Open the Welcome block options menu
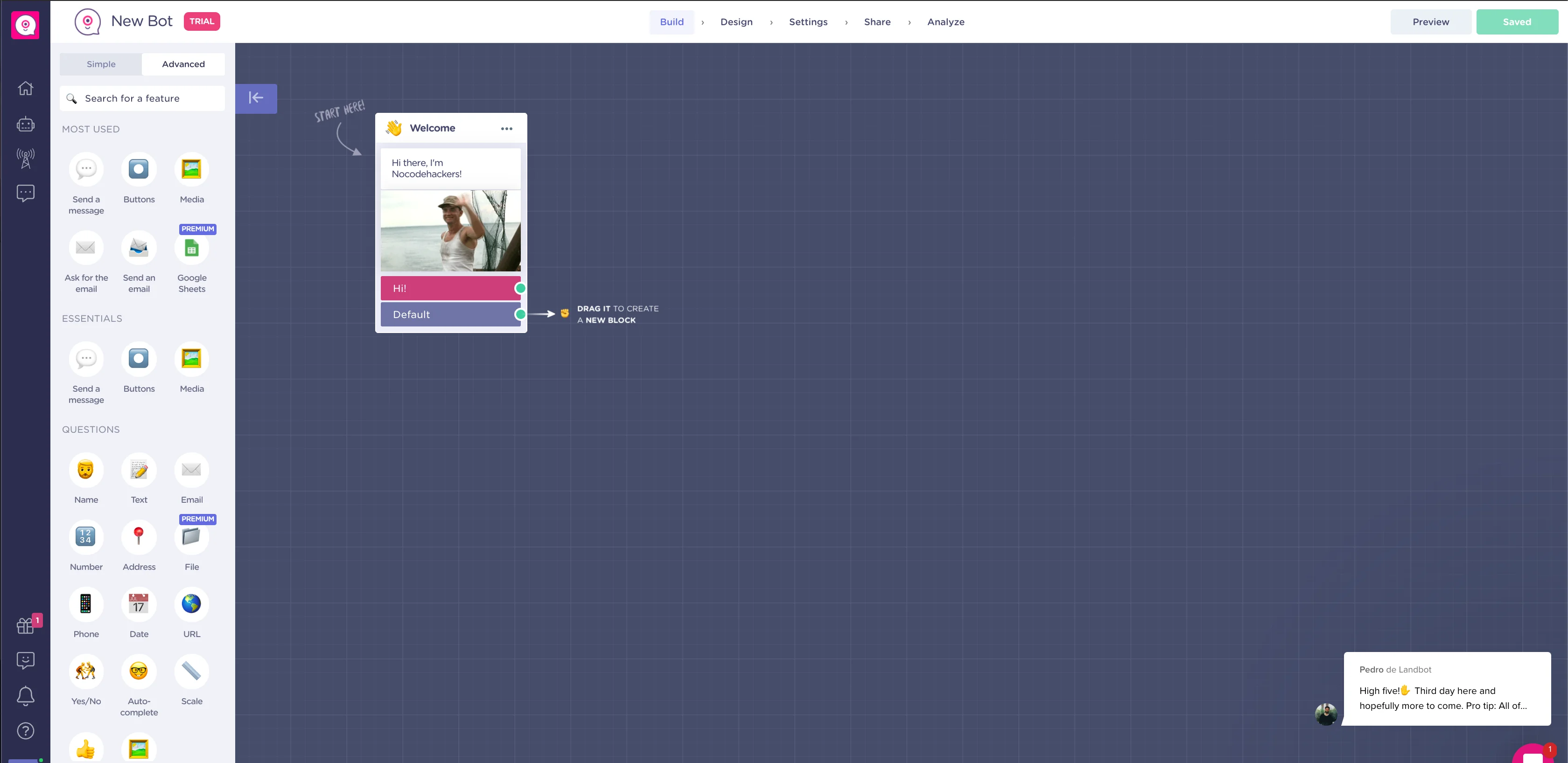Image resolution: width=1568 pixels, height=763 pixels. [x=506, y=128]
